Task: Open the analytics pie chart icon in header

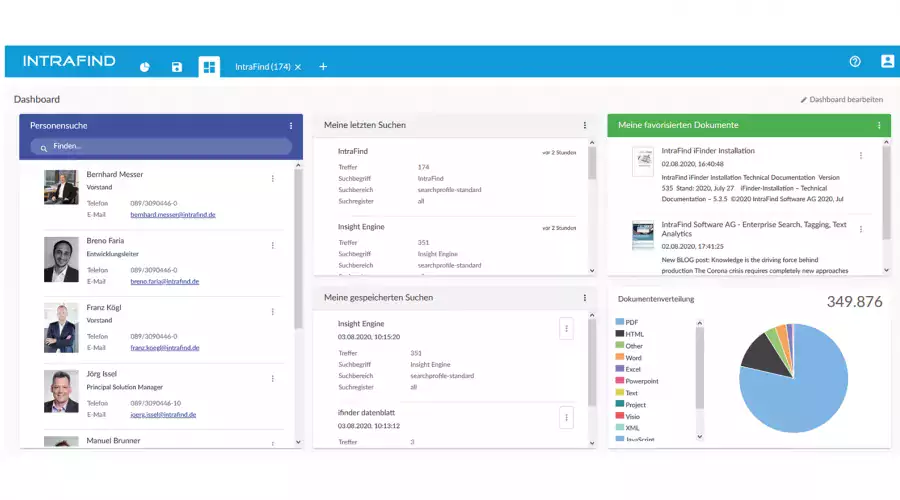Action: pyautogui.click(x=145, y=67)
